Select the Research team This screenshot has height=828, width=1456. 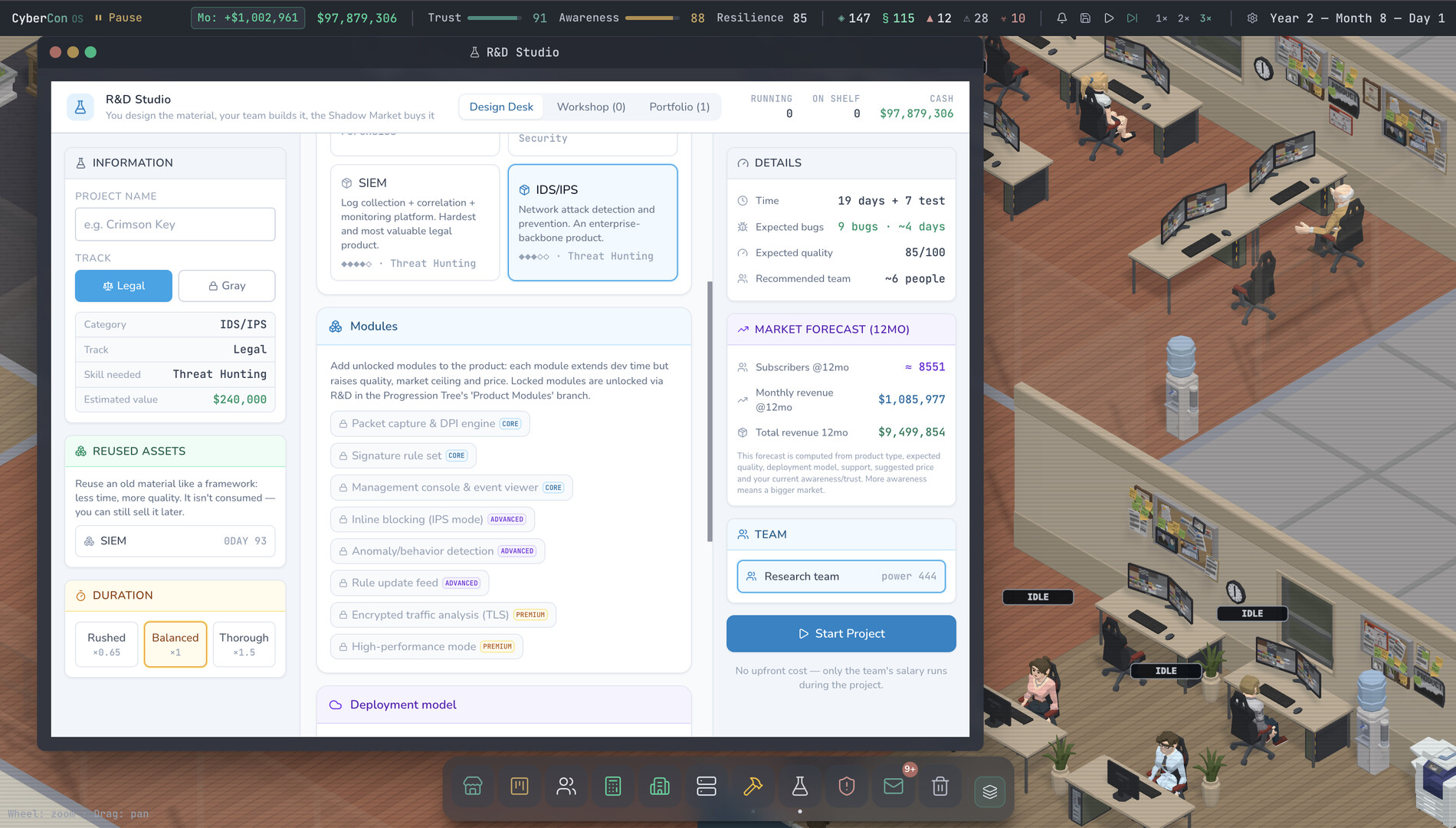click(841, 577)
